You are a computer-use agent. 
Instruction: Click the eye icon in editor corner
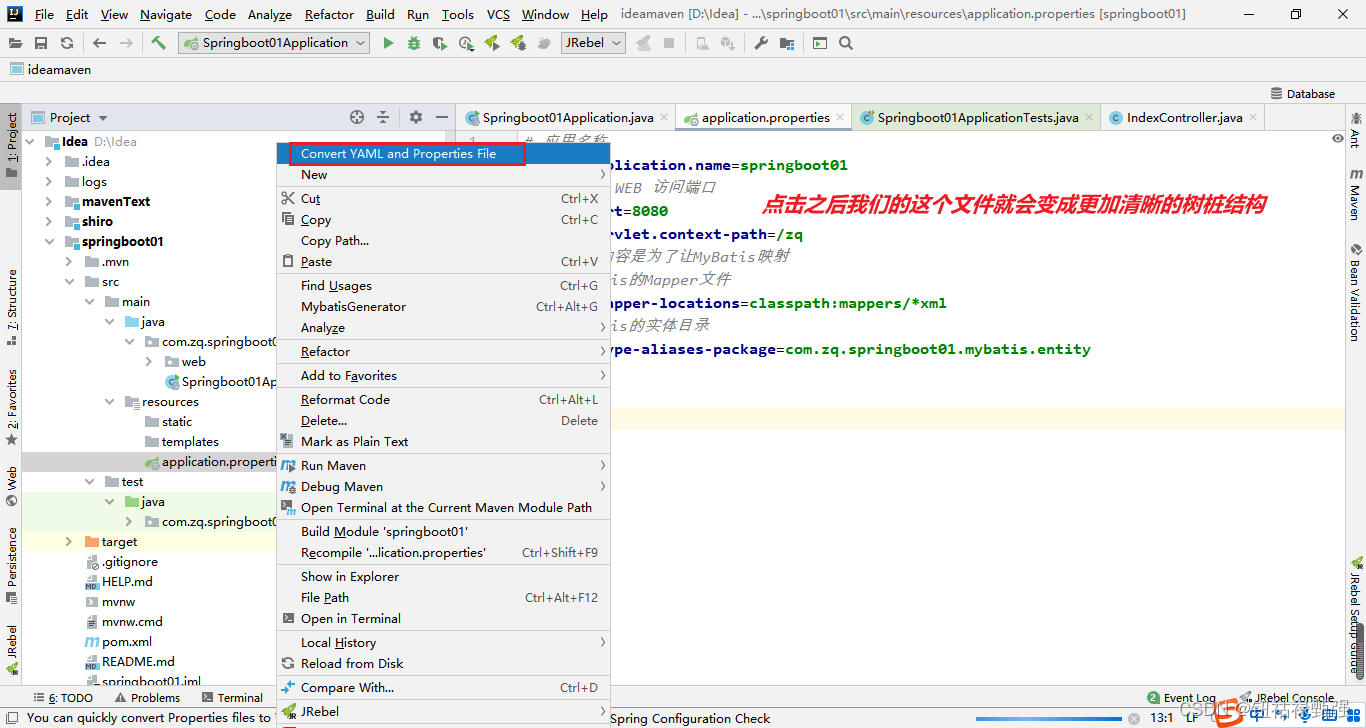pyautogui.click(x=1338, y=139)
